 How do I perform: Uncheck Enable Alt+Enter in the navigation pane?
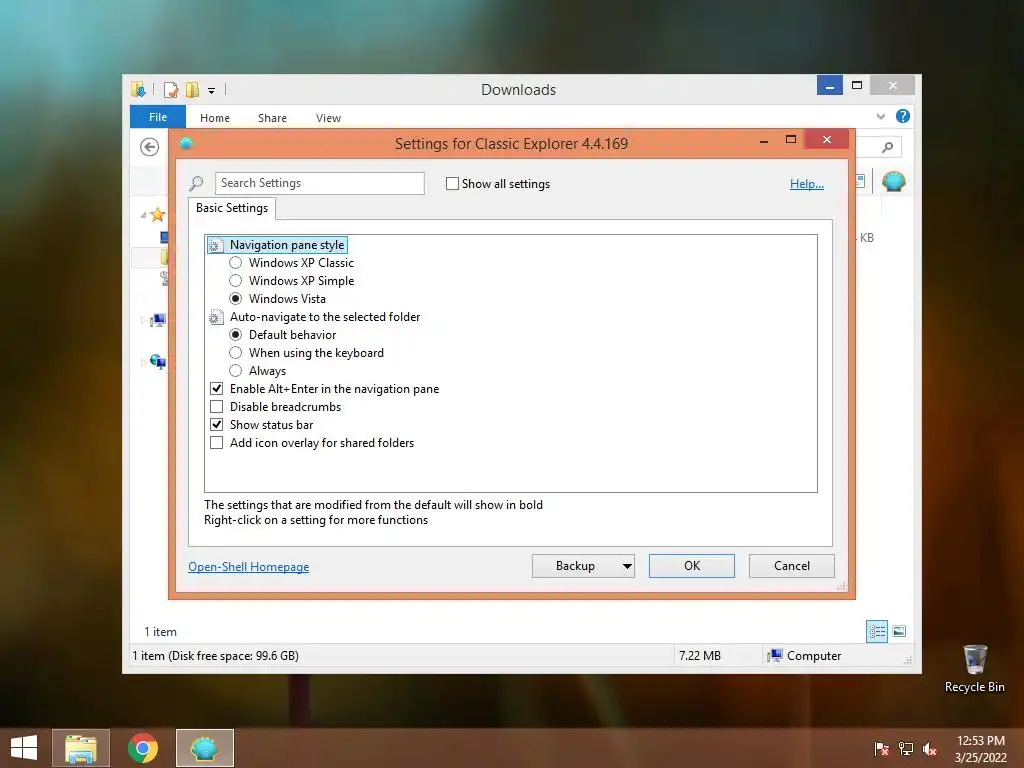(217, 389)
